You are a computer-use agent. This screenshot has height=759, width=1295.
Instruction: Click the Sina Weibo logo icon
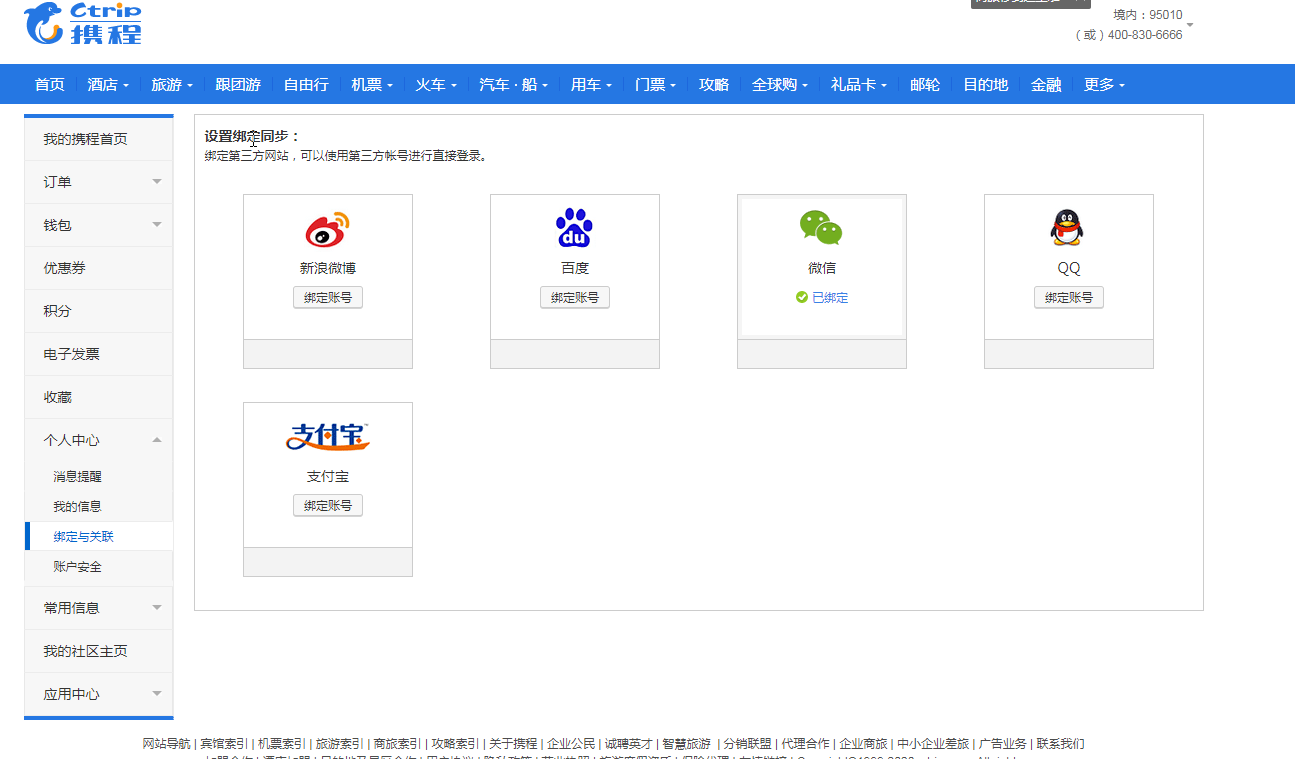click(327, 229)
